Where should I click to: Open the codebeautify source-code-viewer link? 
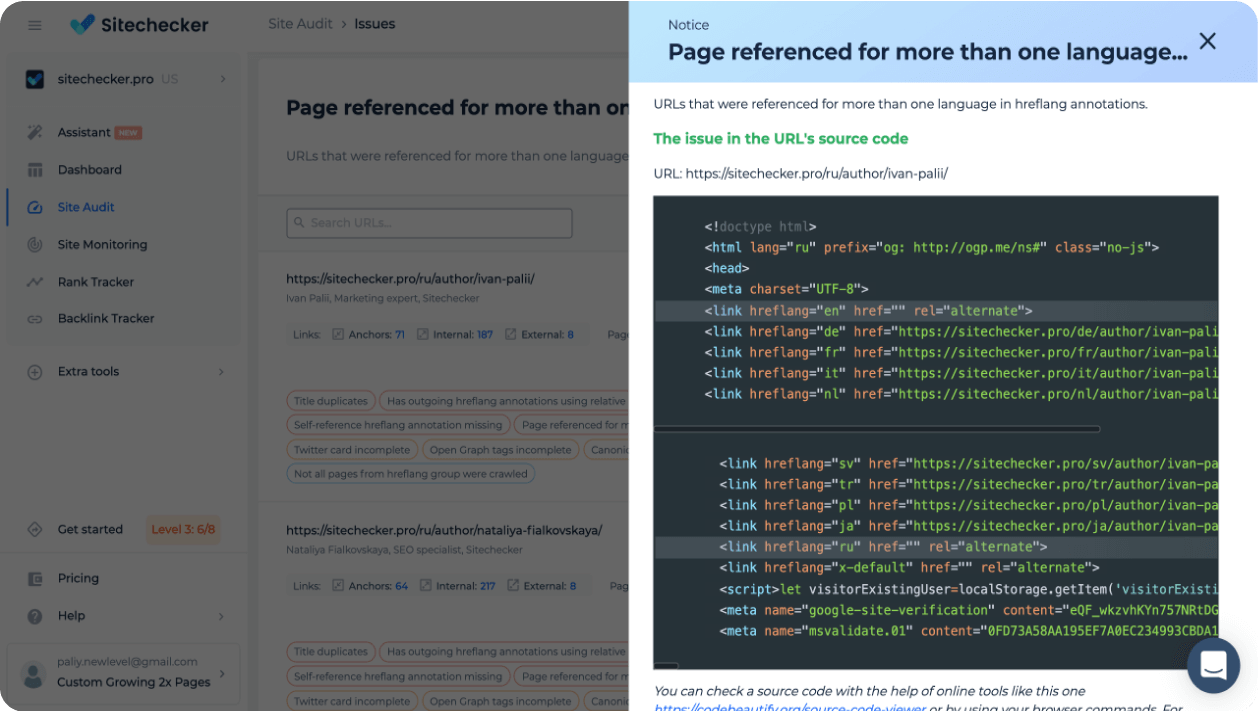(x=789, y=708)
